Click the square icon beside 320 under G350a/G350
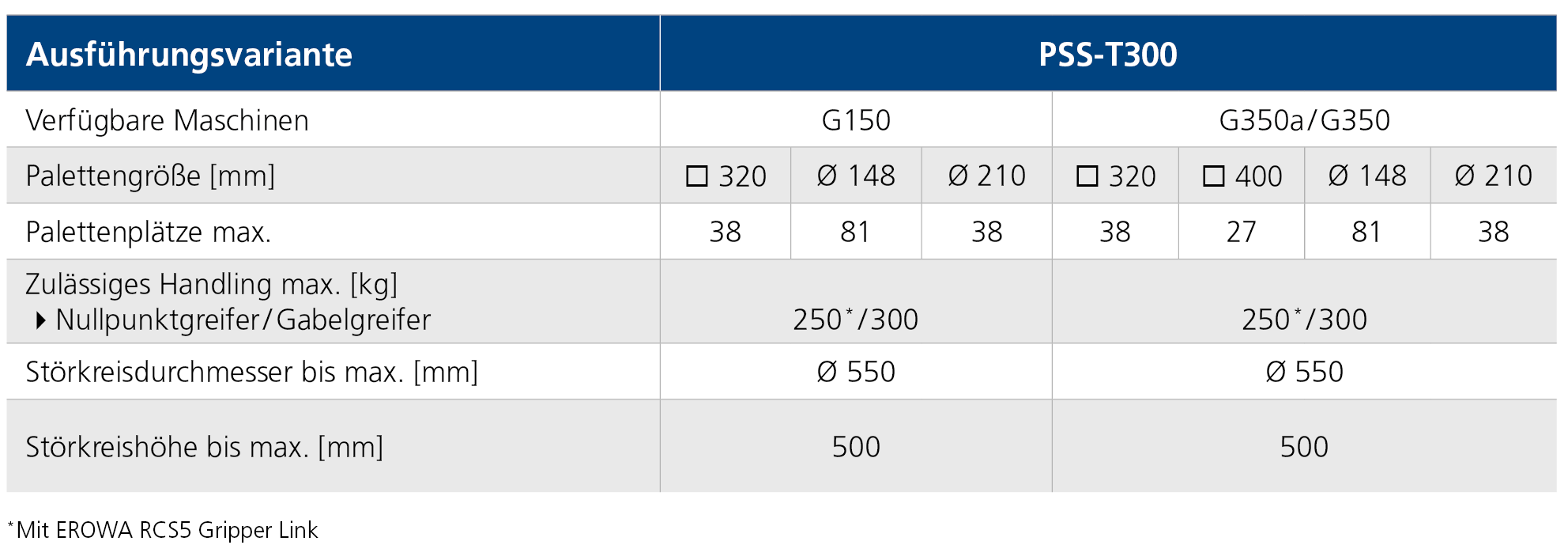This screenshot has height=560, width=1568. tap(1087, 176)
